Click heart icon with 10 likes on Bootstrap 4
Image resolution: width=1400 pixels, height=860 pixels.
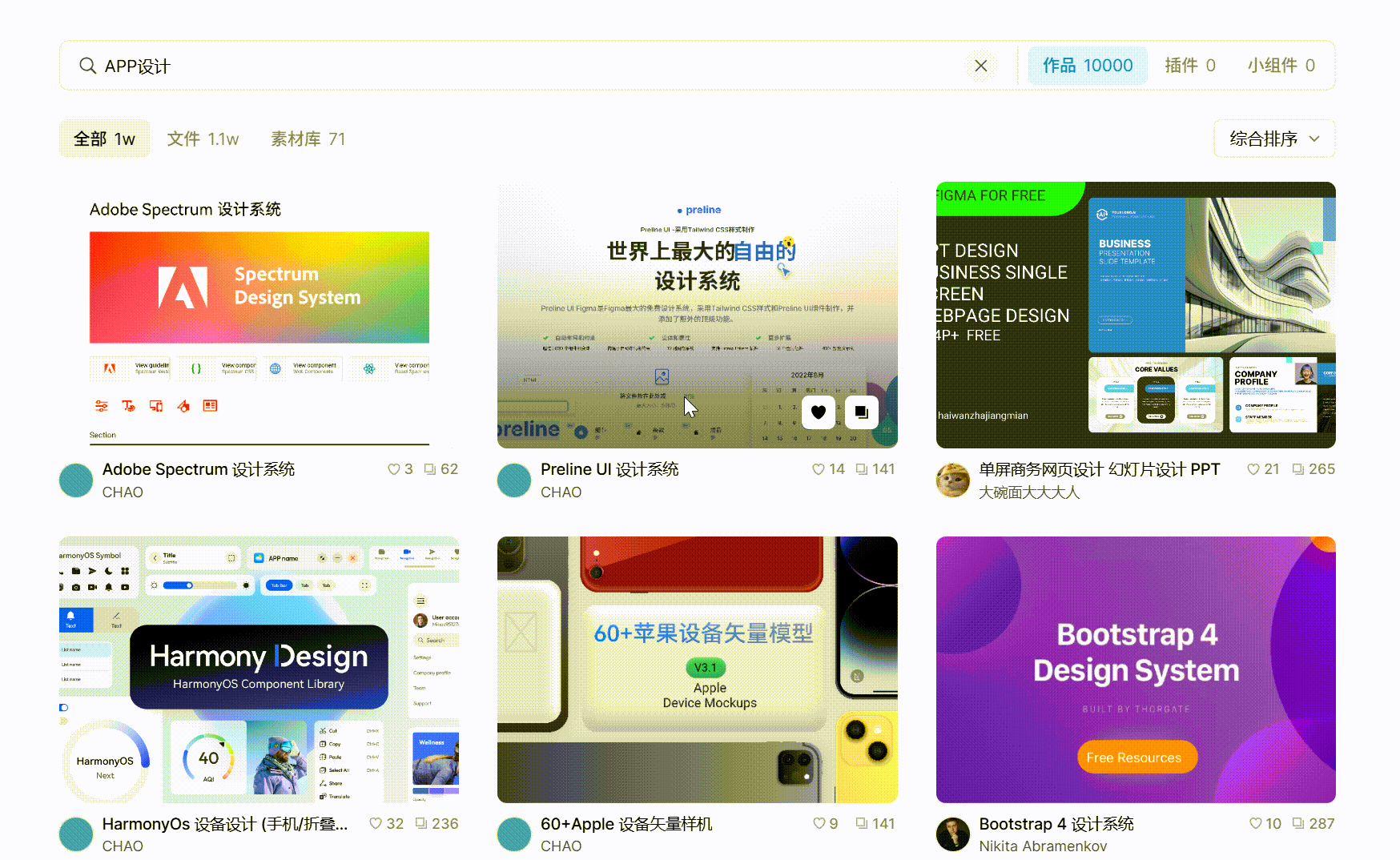pos(1256,823)
